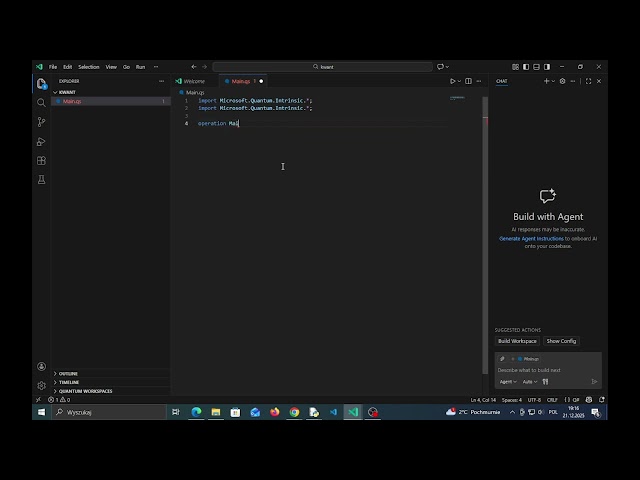
Task: Open Explorer panel More Actions menu
Action: 162,81
